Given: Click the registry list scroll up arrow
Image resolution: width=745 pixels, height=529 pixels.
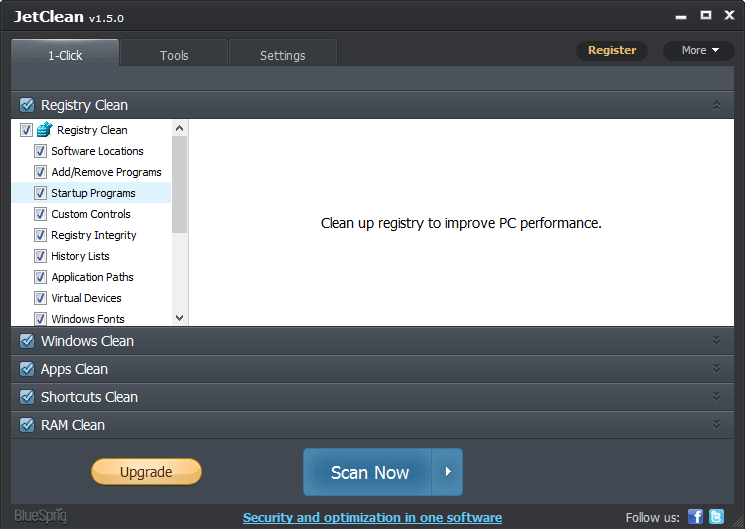Looking at the screenshot, I should click(x=179, y=128).
